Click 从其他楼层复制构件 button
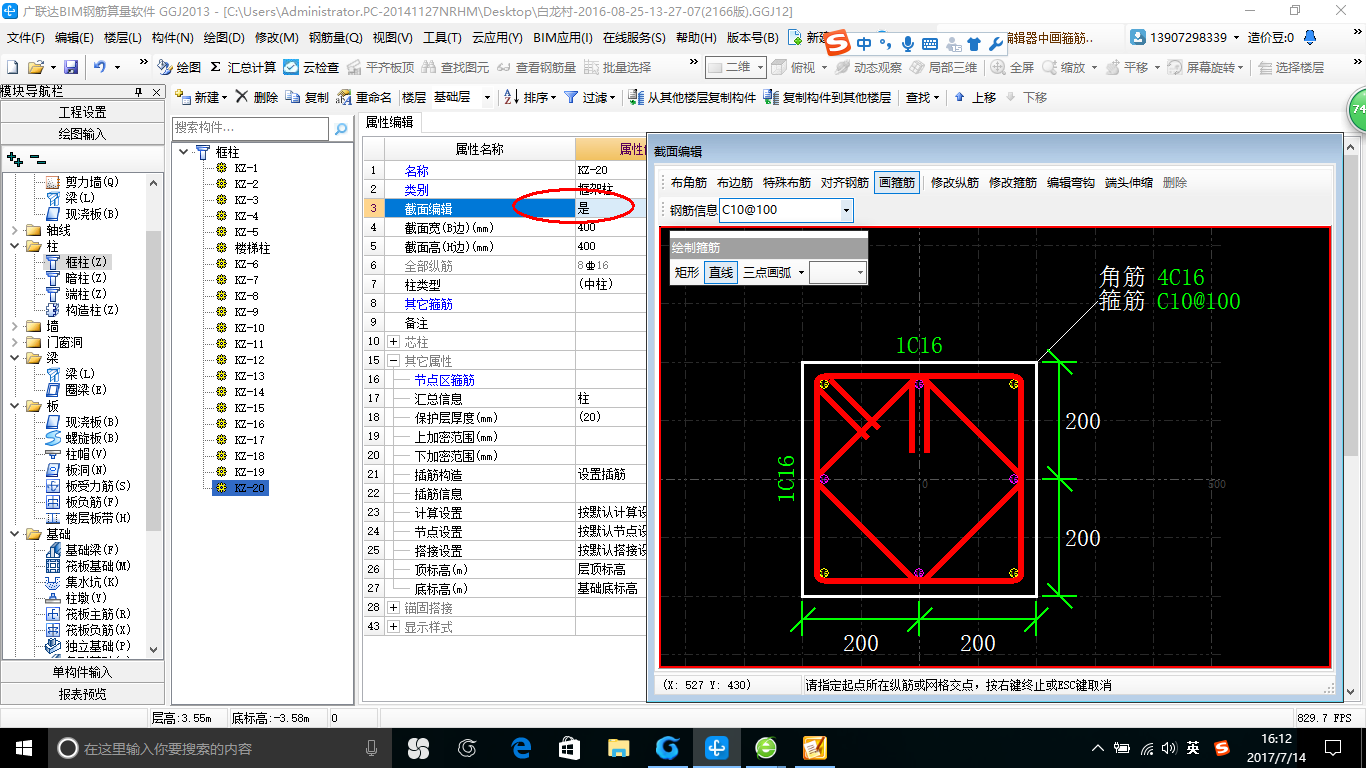 [x=692, y=97]
